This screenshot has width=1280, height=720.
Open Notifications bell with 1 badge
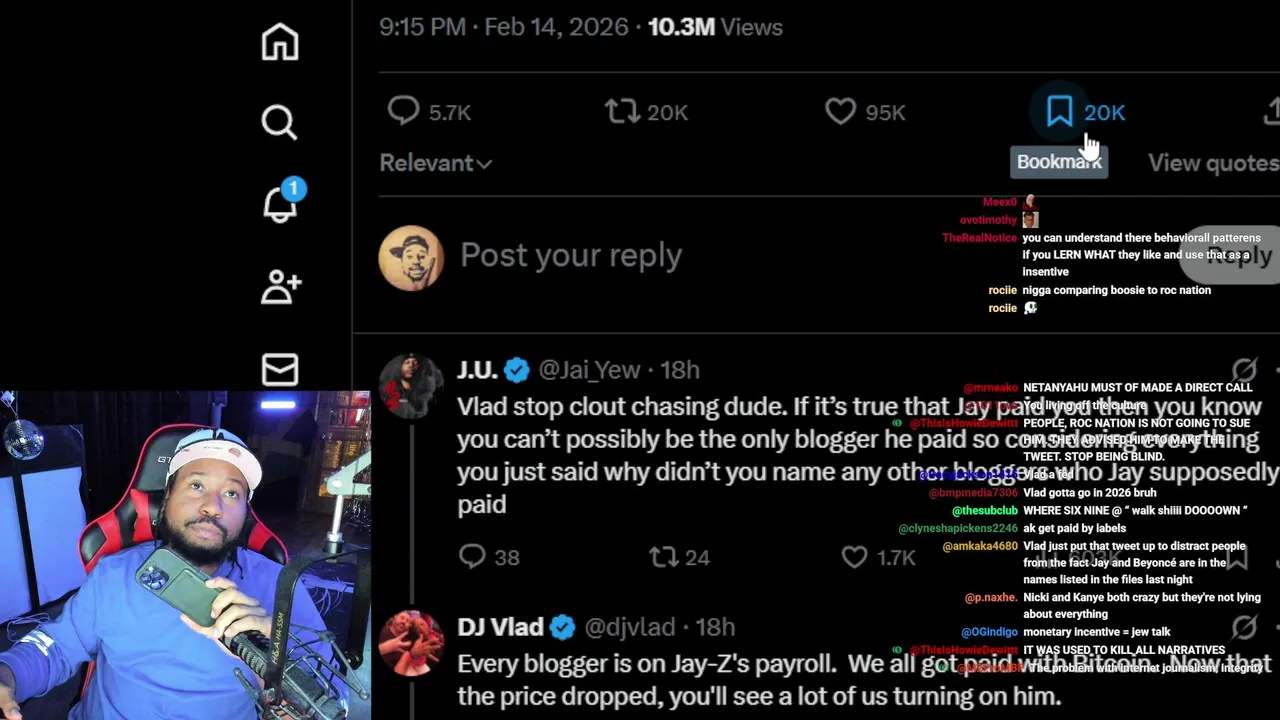click(x=282, y=201)
